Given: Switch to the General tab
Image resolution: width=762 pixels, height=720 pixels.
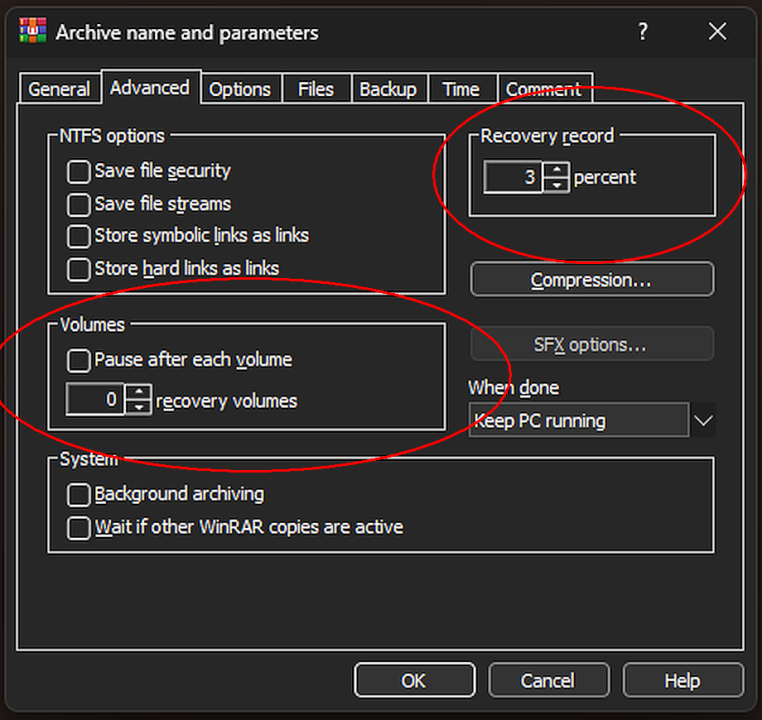Looking at the screenshot, I should click(x=59, y=89).
